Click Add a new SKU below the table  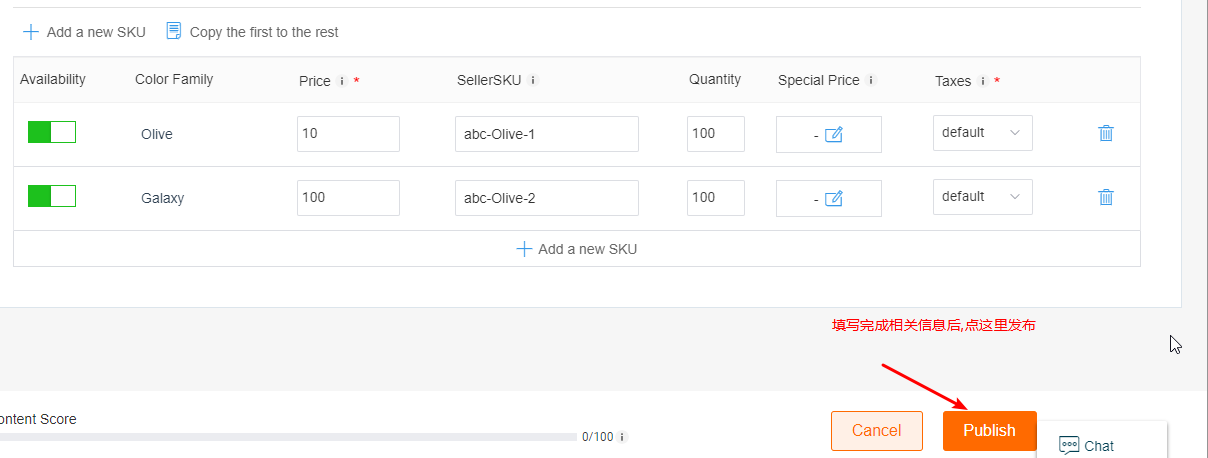tap(576, 249)
